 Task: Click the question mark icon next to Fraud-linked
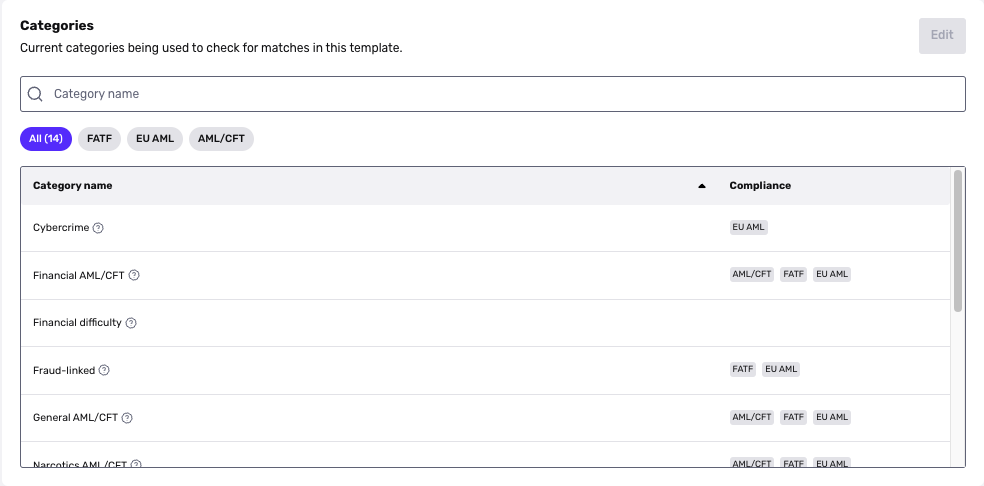click(x=104, y=370)
